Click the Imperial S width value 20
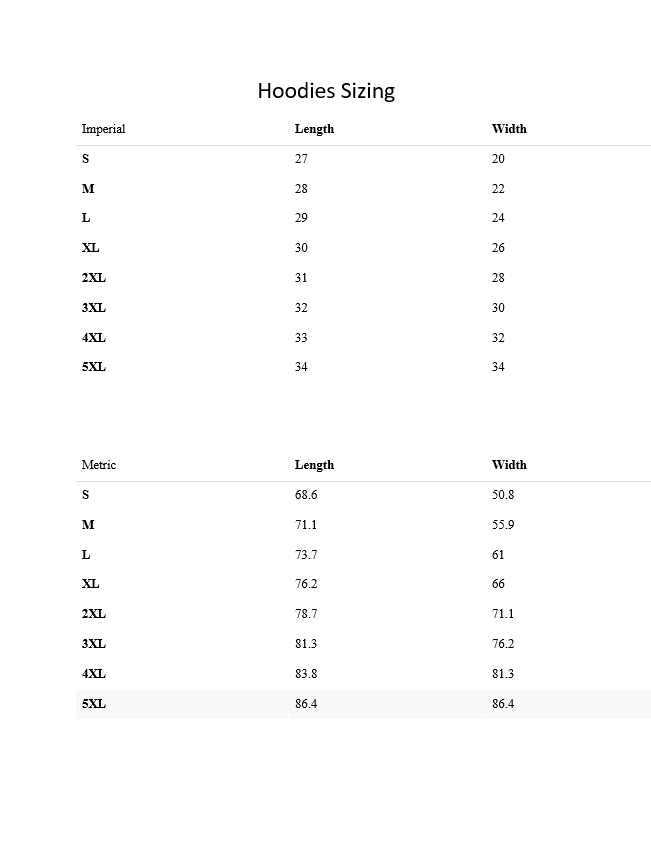 click(498, 159)
